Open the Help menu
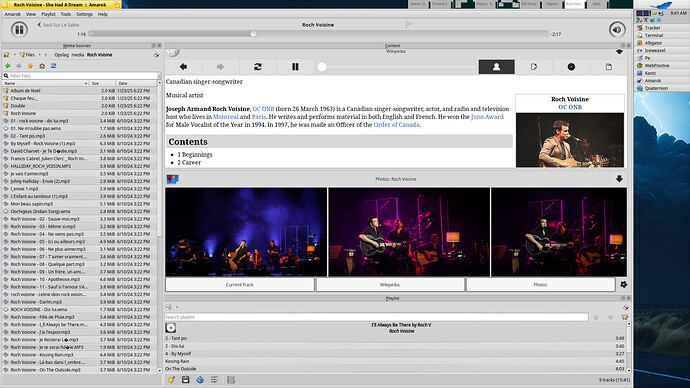The width and height of the screenshot is (690, 388). pyautogui.click(x=103, y=14)
